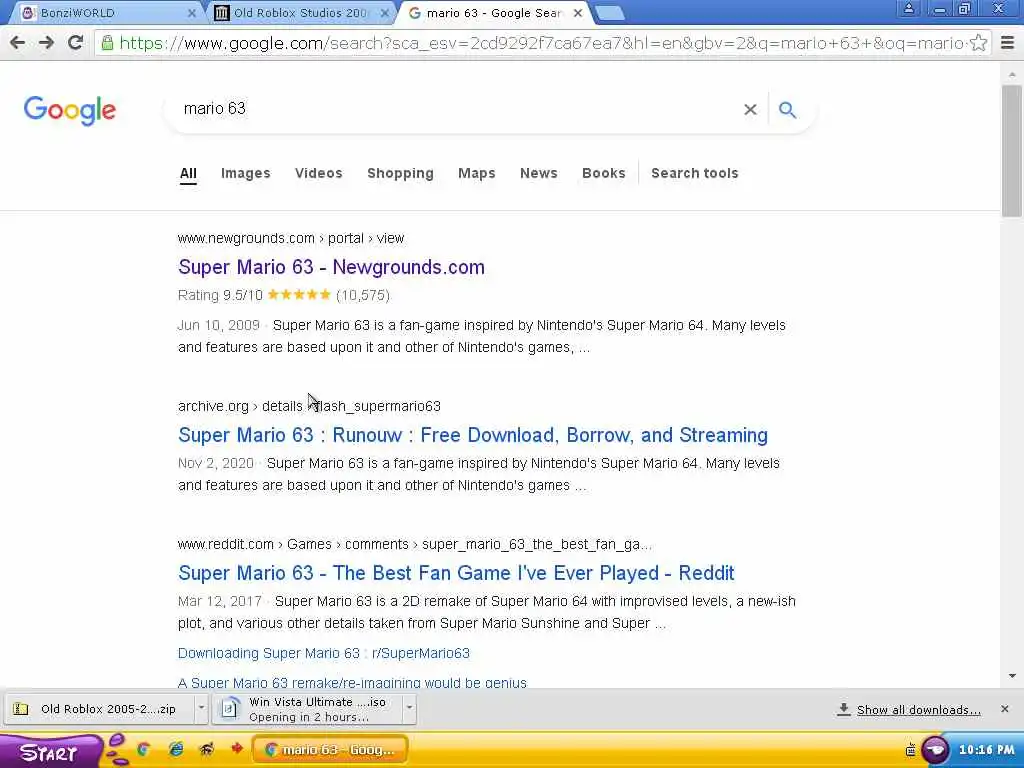Click the green padlock security icon

[x=108, y=43]
